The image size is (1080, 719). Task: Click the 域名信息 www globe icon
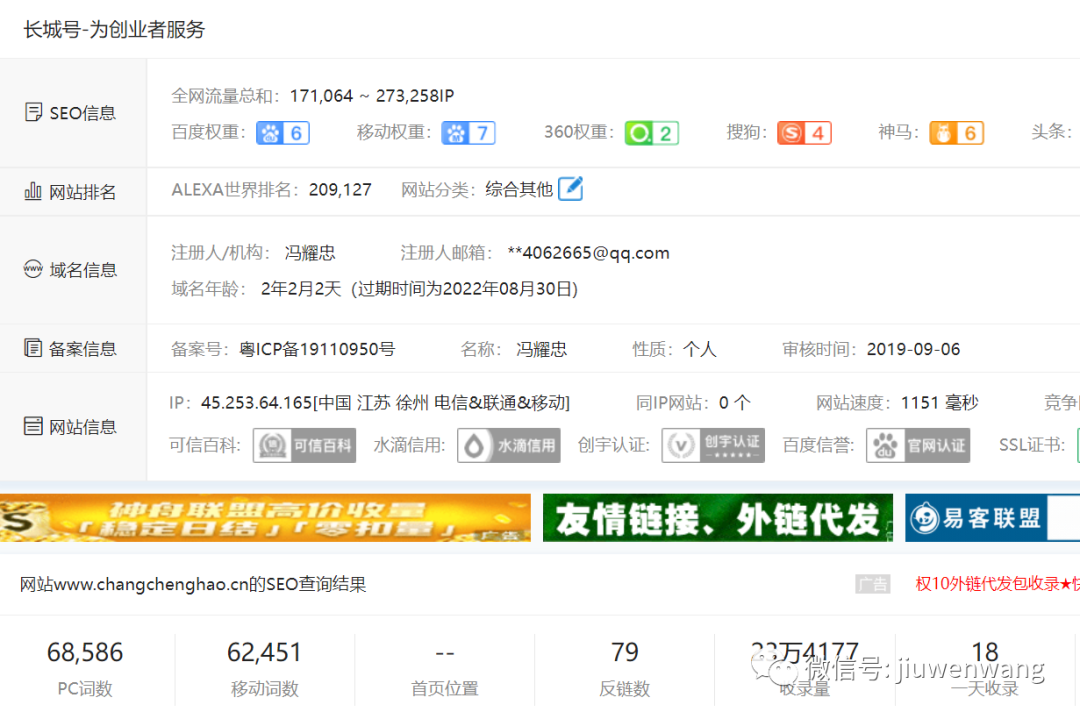33,269
